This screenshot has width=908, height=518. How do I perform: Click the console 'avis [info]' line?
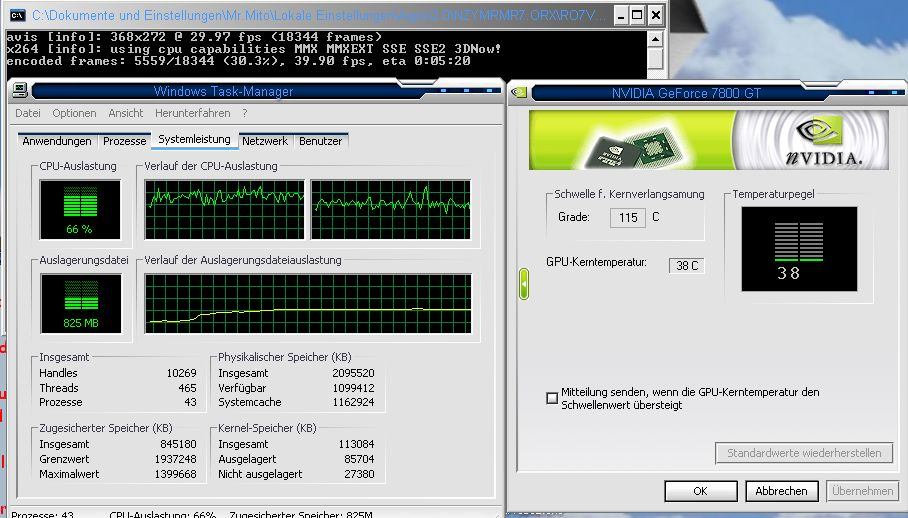coord(195,37)
